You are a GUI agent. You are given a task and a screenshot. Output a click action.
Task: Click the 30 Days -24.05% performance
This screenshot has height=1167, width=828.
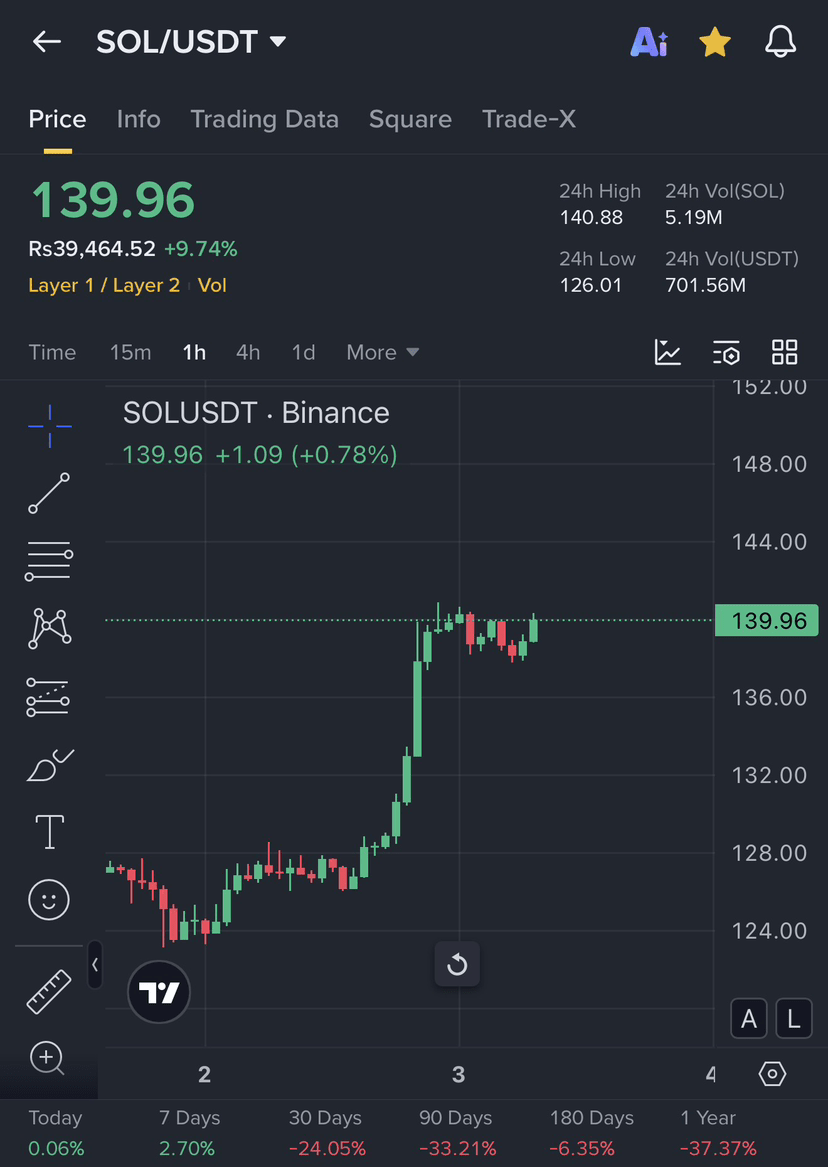pyautogui.click(x=327, y=1133)
